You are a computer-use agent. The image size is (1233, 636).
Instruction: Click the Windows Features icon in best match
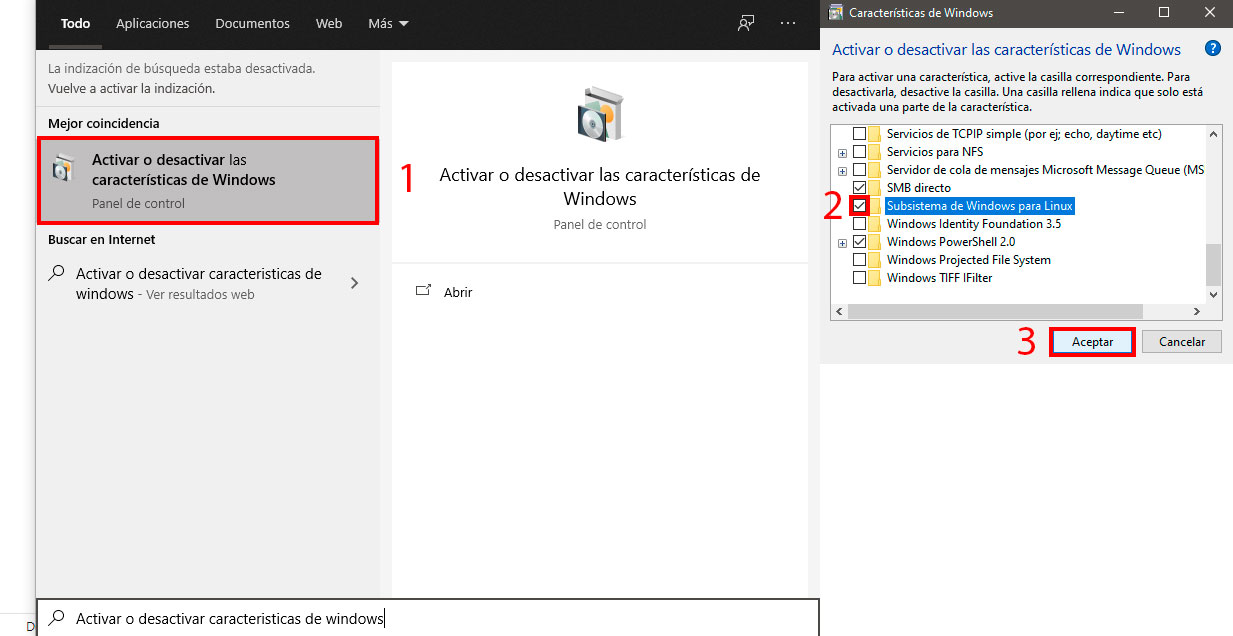64,169
